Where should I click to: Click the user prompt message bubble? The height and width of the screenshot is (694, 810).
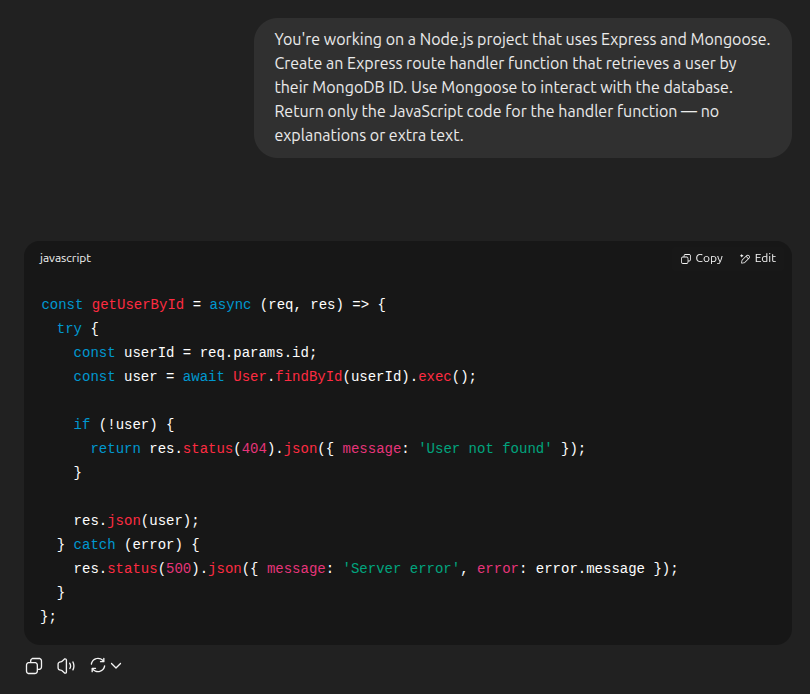point(523,88)
